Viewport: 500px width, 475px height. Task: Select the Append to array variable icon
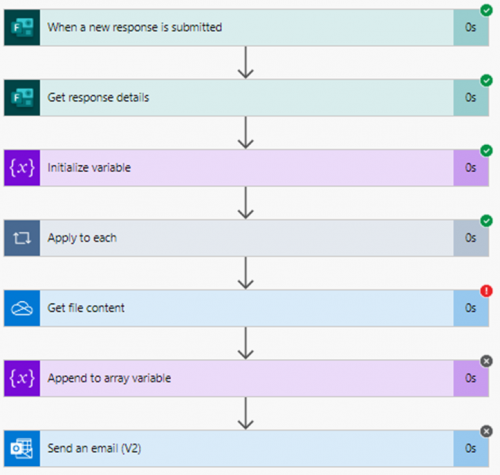(22, 378)
